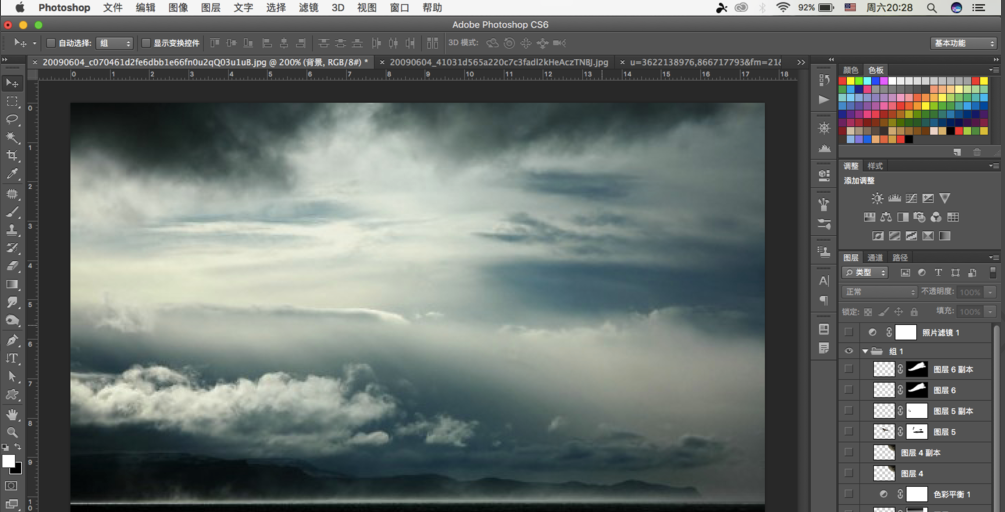Select the Crop tool
Image resolution: width=1005 pixels, height=512 pixels.
tap(12, 156)
